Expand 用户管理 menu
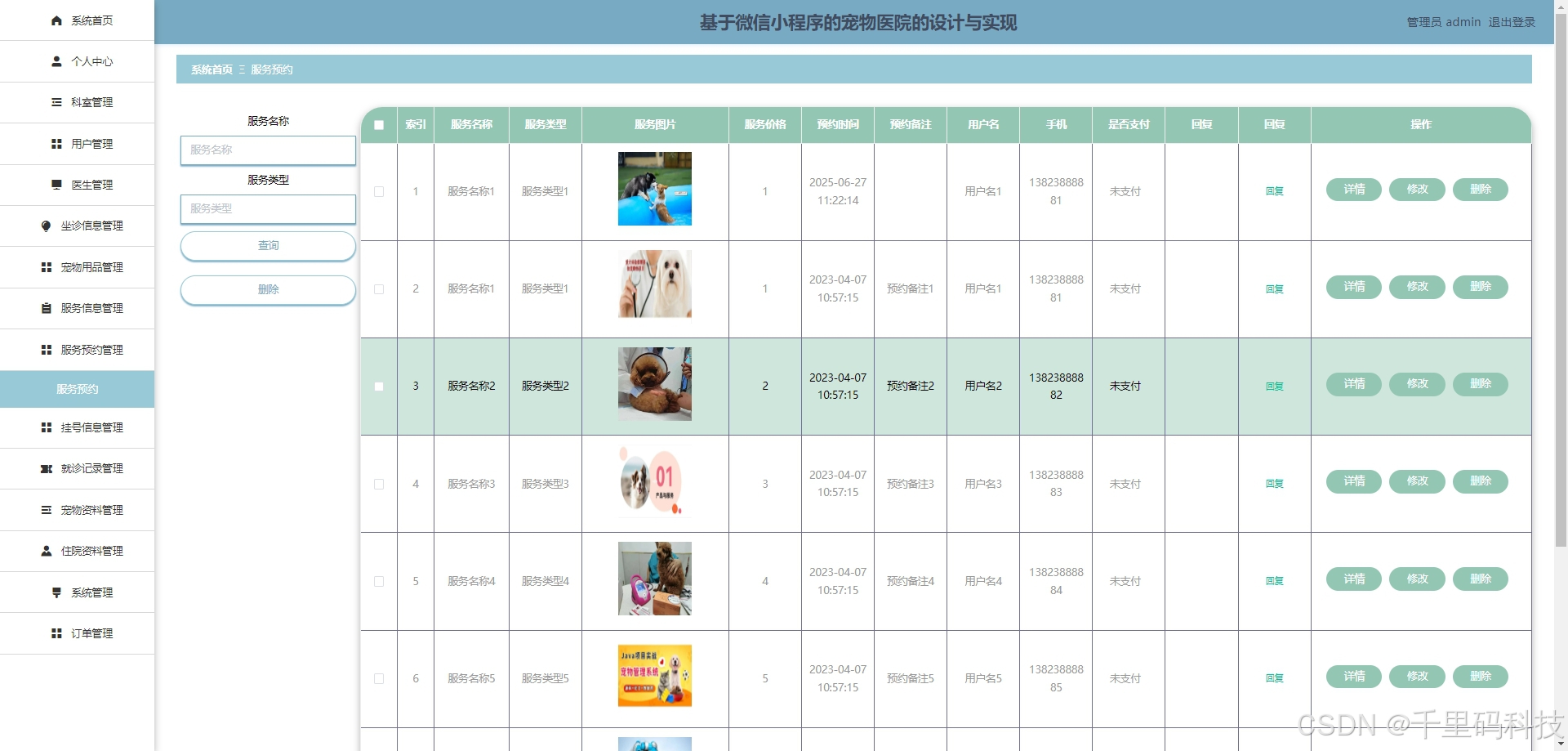Screen dimensions: 1568x751 click(x=77, y=144)
